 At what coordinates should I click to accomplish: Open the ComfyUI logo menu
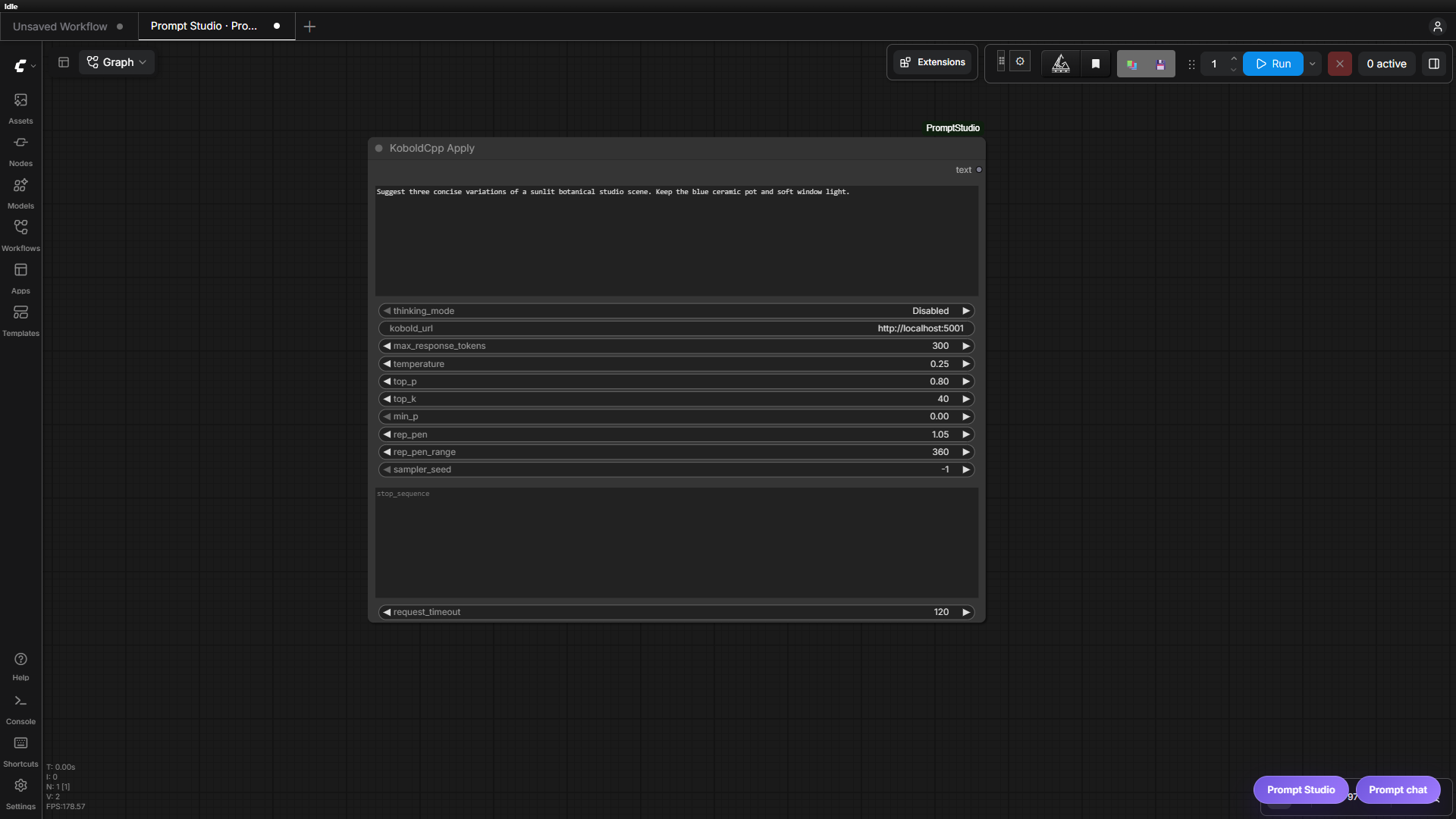(x=24, y=66)
